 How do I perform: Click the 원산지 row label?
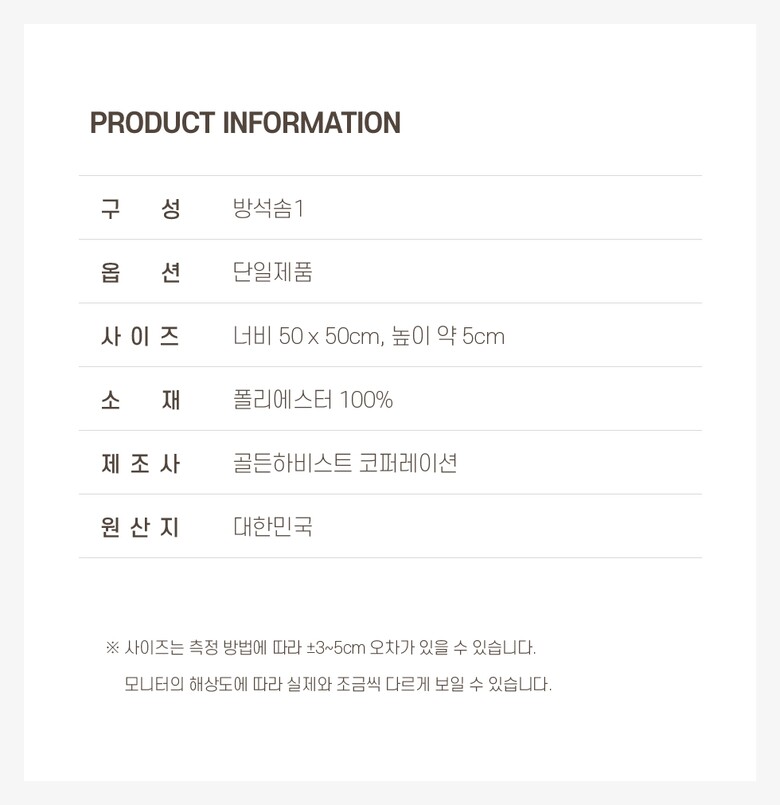point(141,527)
